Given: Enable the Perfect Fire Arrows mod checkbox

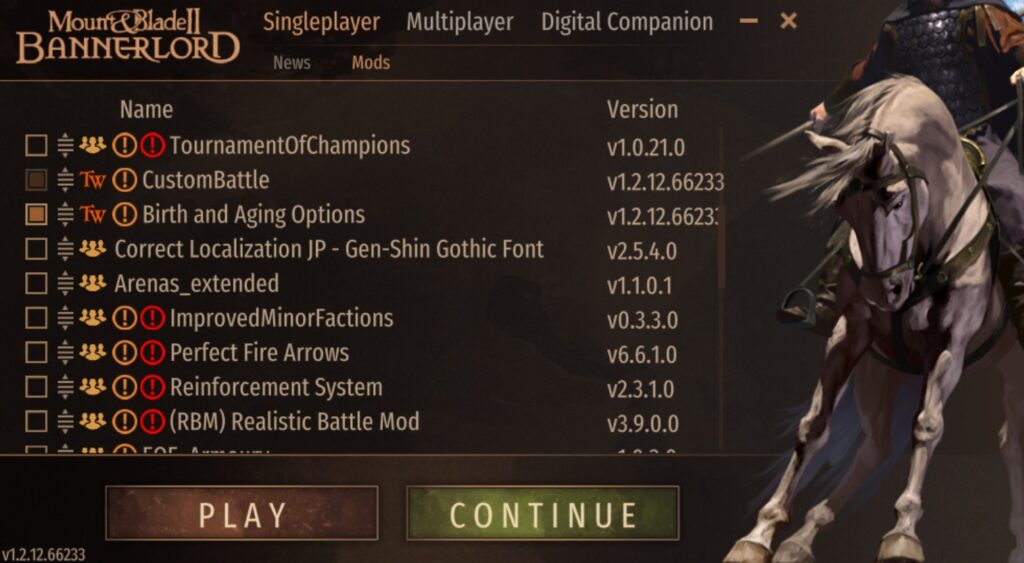Looking at the screenshot, I should 36,353.
